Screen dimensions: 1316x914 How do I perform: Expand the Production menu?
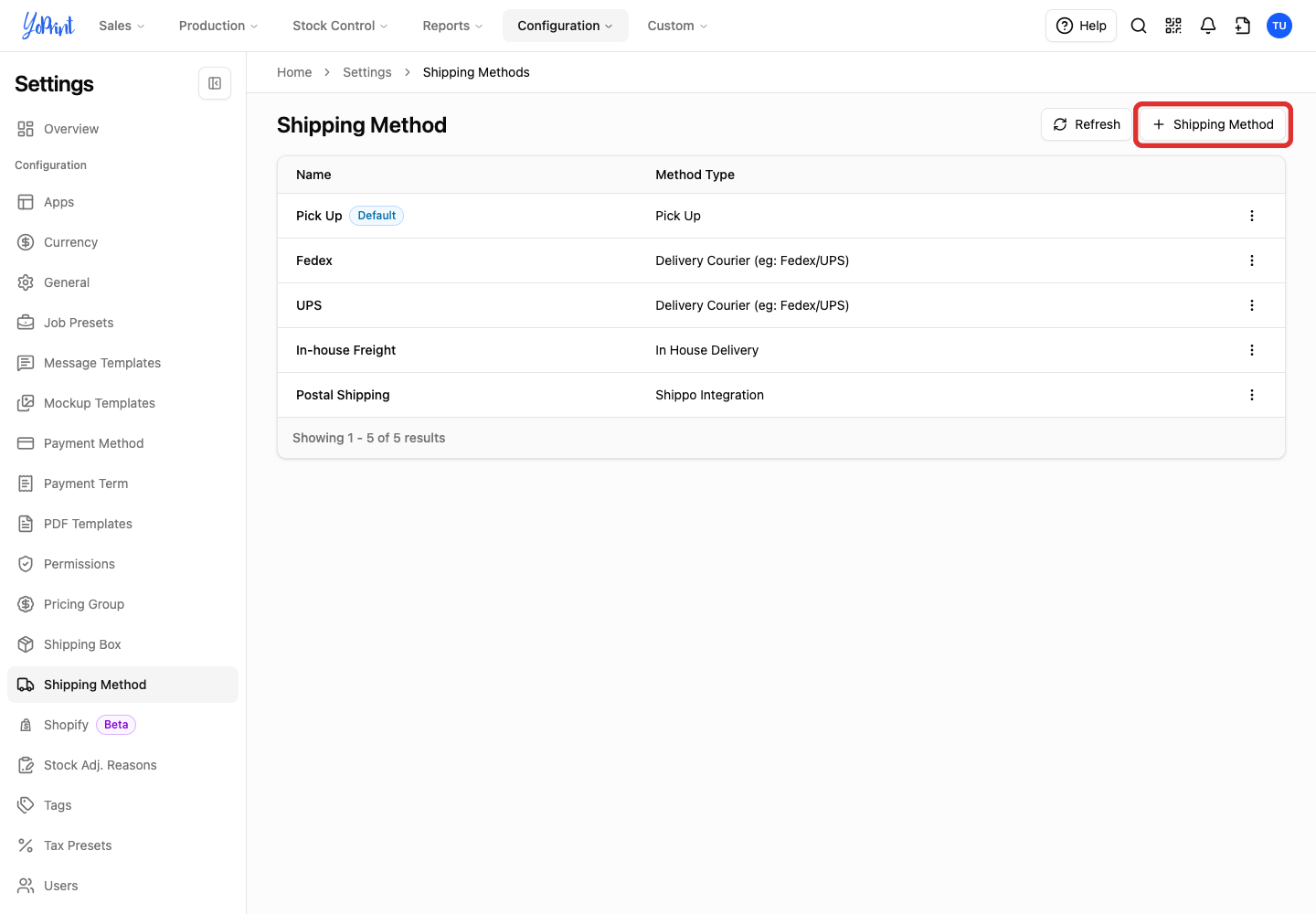click(218, 26)
